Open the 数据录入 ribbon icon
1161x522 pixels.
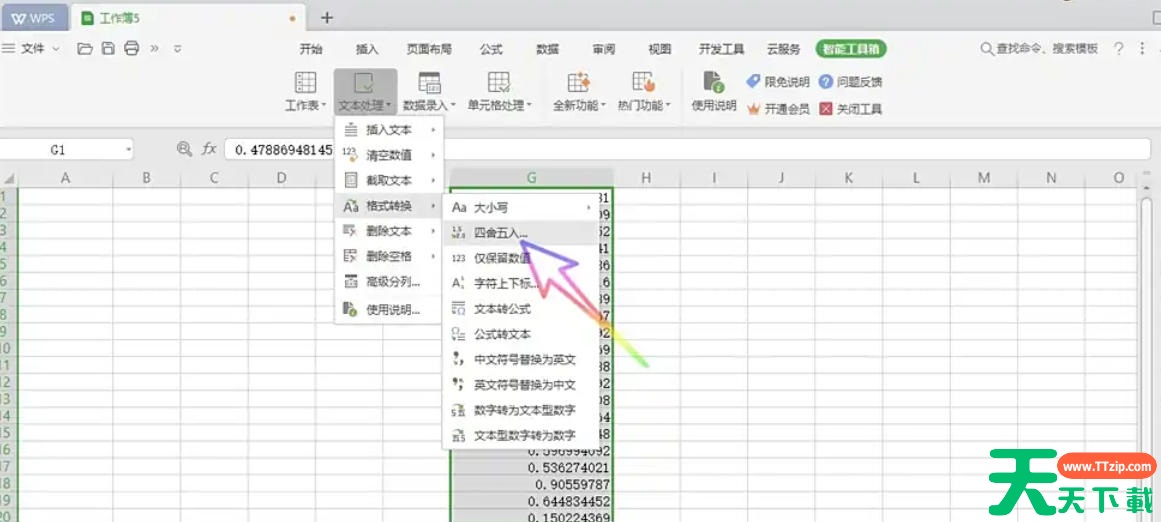point(429,82)
